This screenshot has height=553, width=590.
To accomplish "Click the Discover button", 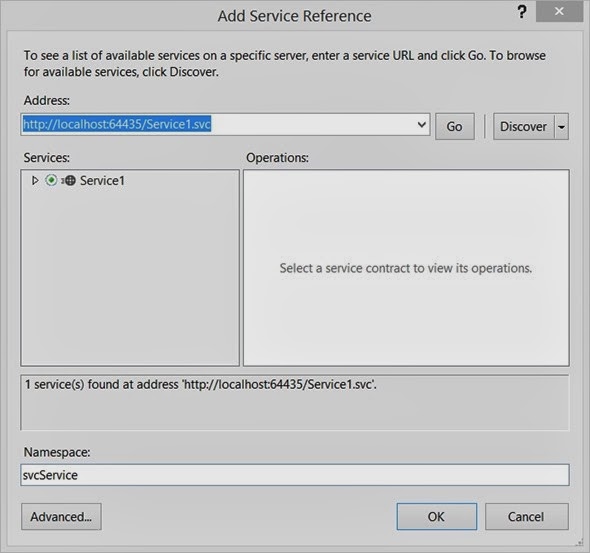I will tap(523, 126).
